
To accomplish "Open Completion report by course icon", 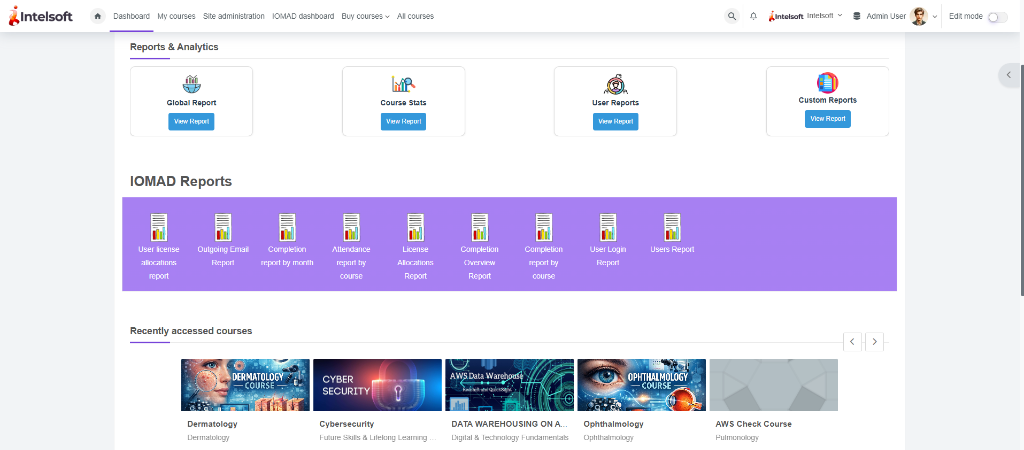I will [544, 227].
